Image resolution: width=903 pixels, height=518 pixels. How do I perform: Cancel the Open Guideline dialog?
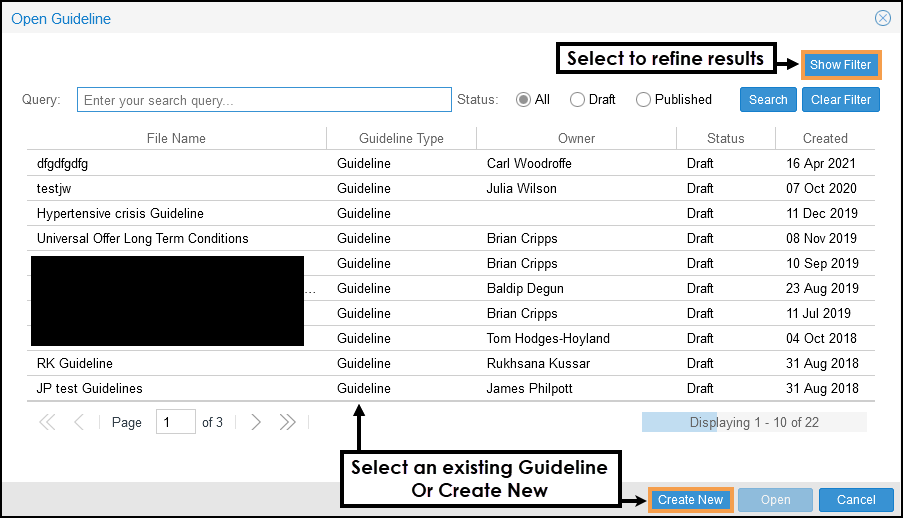pyautogui.click(x=855, y=500)
